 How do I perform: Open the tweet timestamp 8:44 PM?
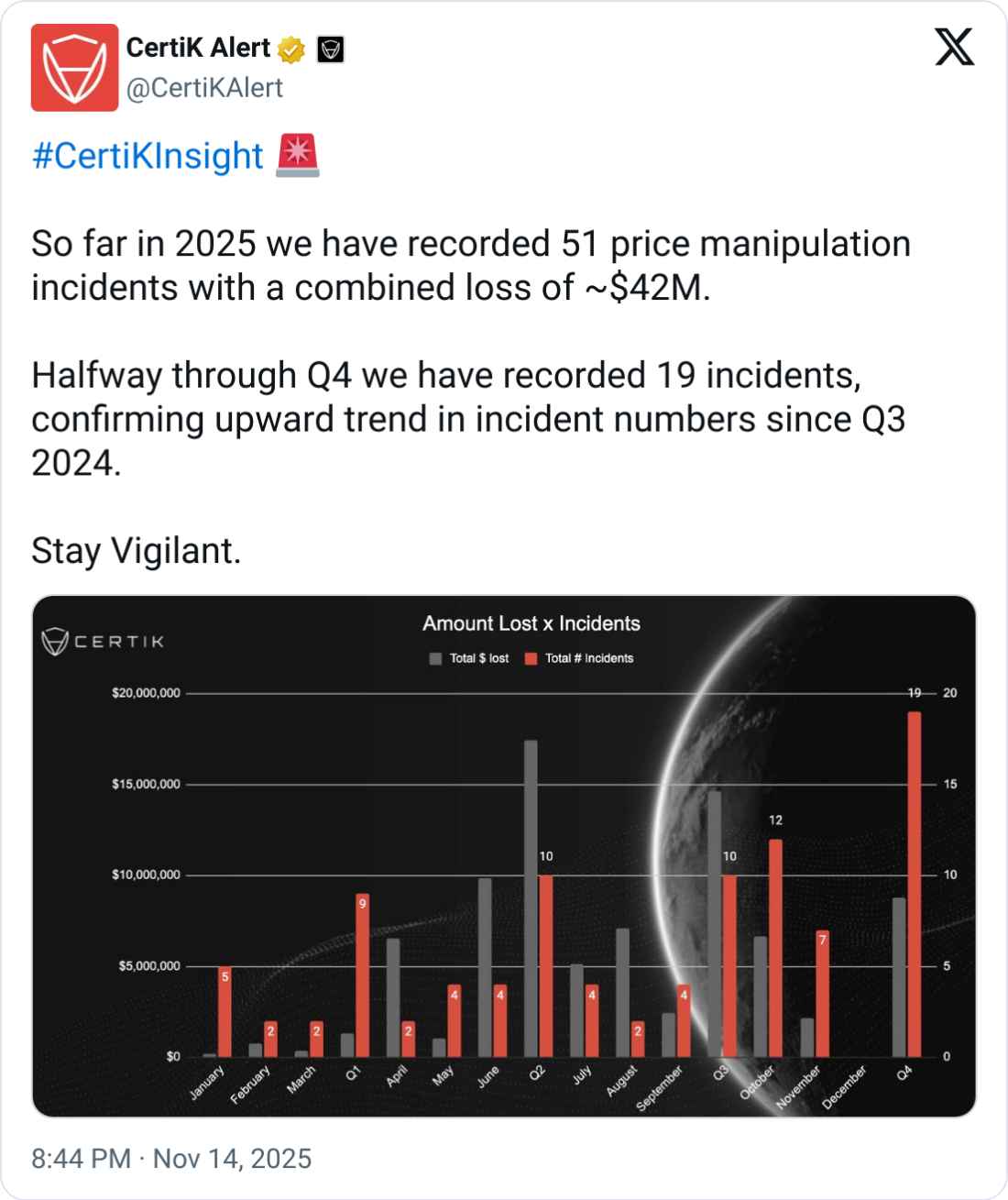[82, 1159]
